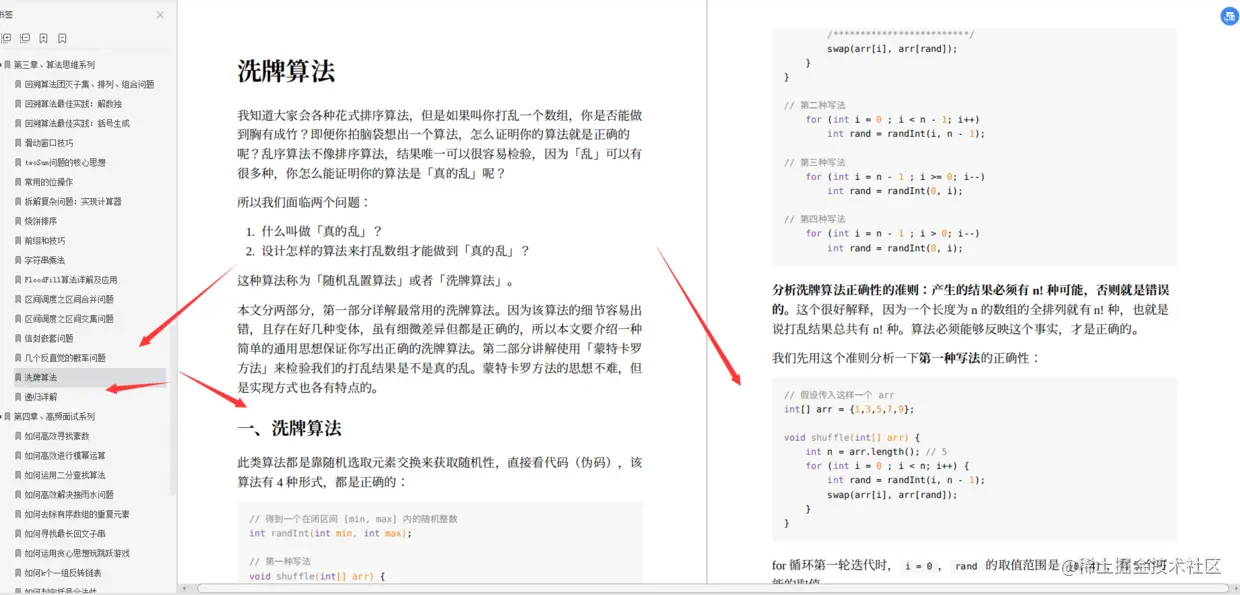Select bookmark 常用的位操作
The image size is (1240, 595).
(x=49, y=182)
